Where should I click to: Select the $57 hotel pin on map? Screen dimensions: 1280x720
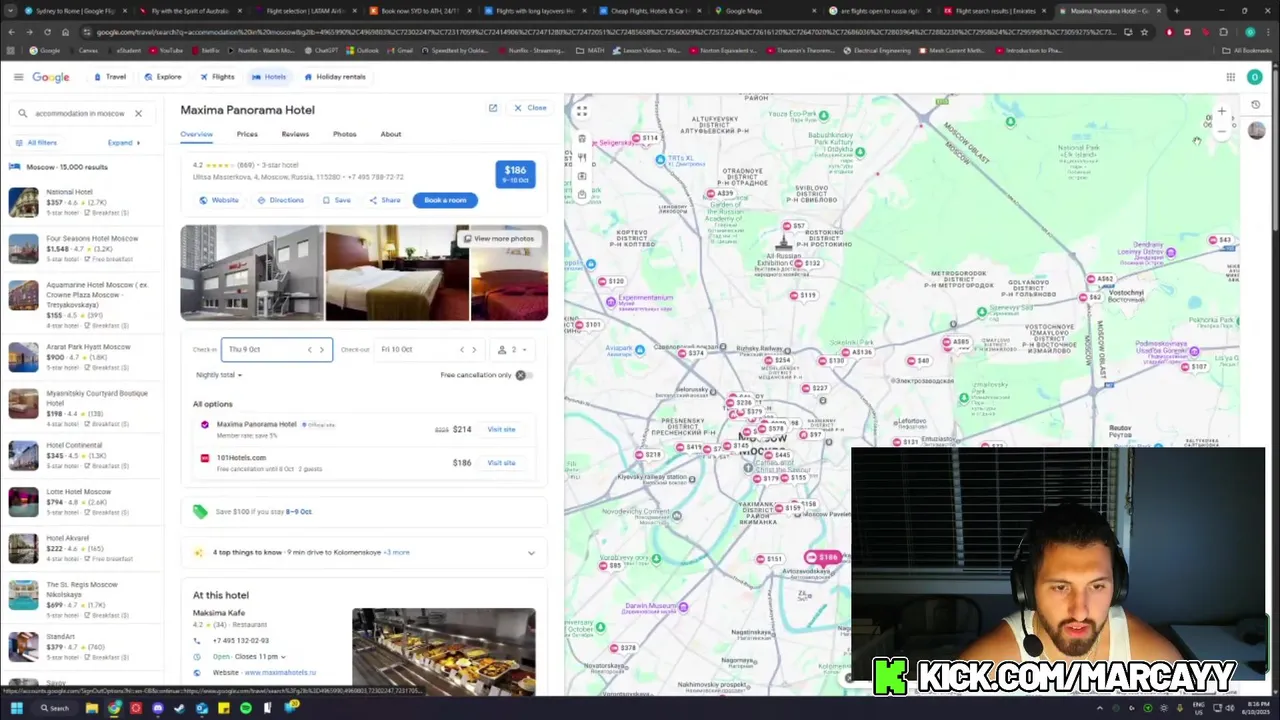tap(794, 226)
